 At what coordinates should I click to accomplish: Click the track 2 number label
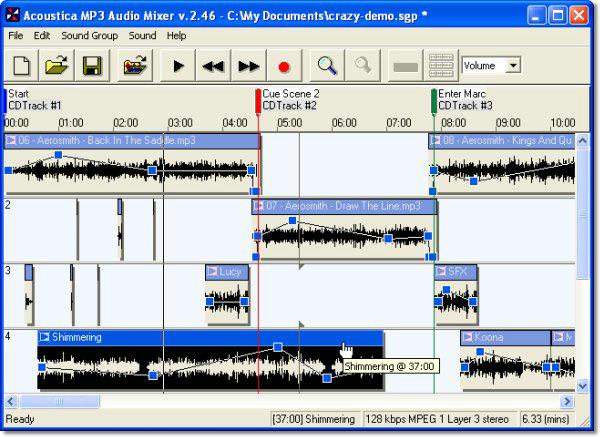[8, 205]
